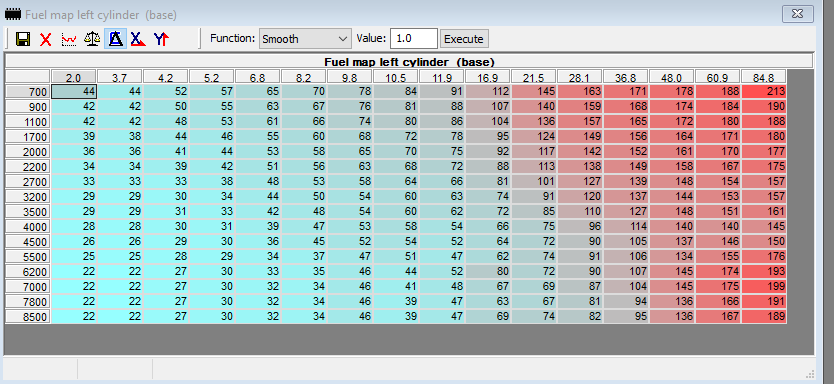
Task: Toggle the highlighted delta triangle icon
Action: pos(115,39)
